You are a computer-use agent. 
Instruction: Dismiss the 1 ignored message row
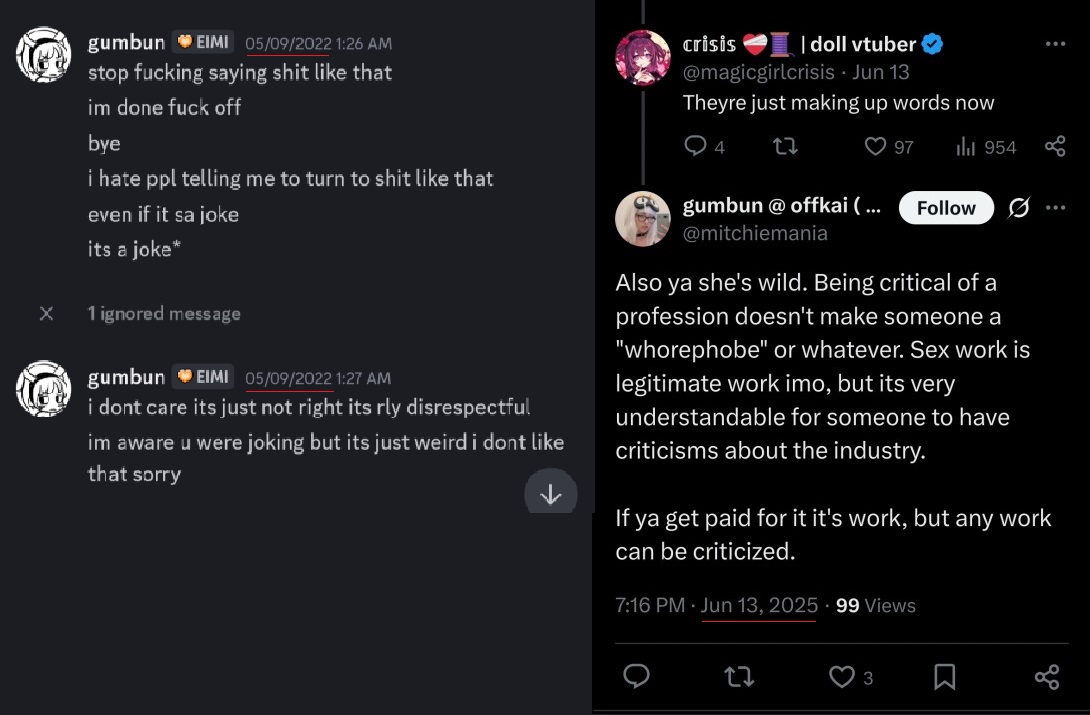coord(47,313)
